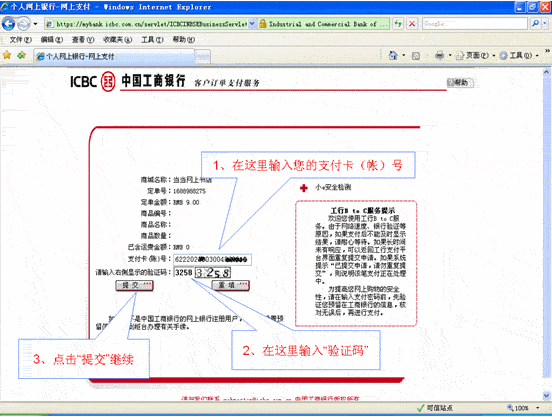
Task: Open the 收藏夹 menu
Action: click(x=117, y=40)
